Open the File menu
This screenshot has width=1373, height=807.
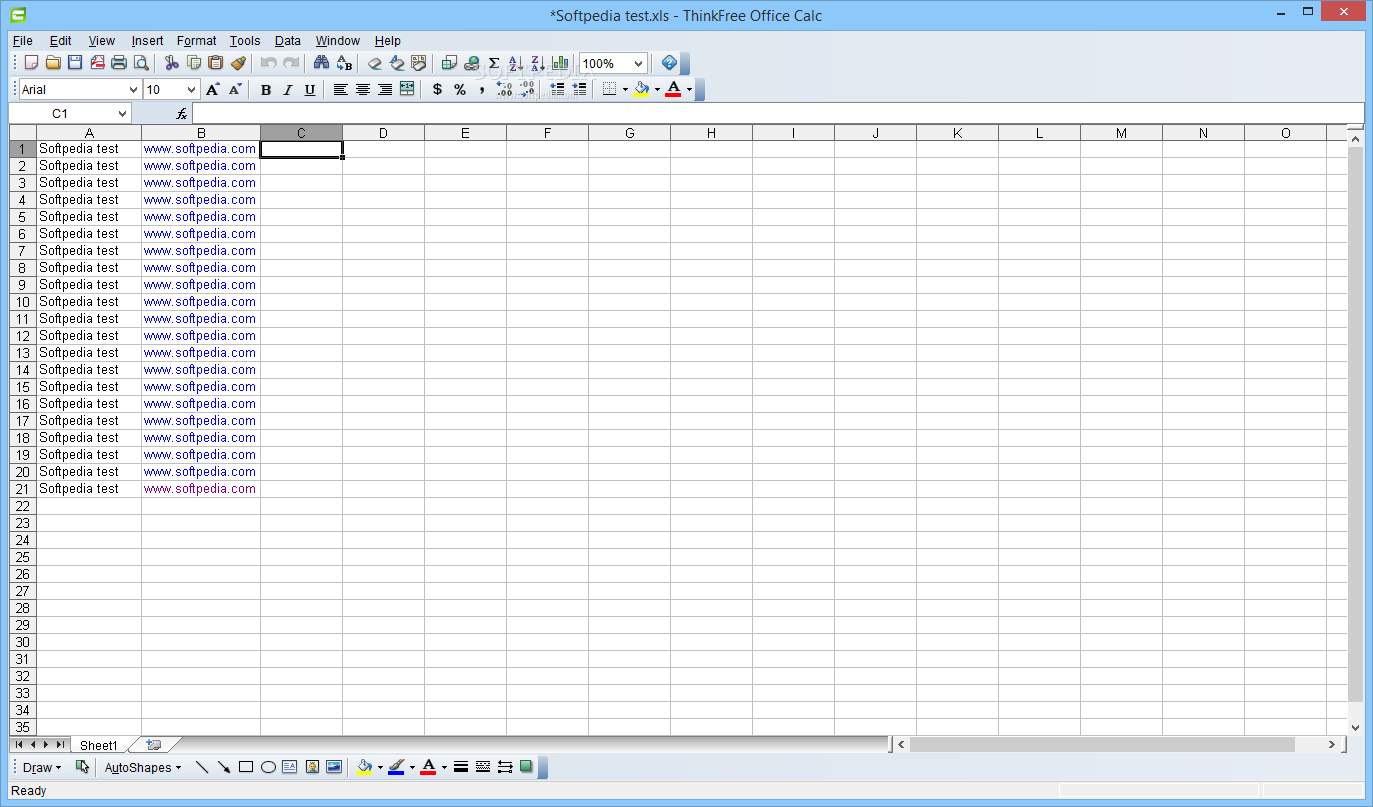tap(22, 41)
